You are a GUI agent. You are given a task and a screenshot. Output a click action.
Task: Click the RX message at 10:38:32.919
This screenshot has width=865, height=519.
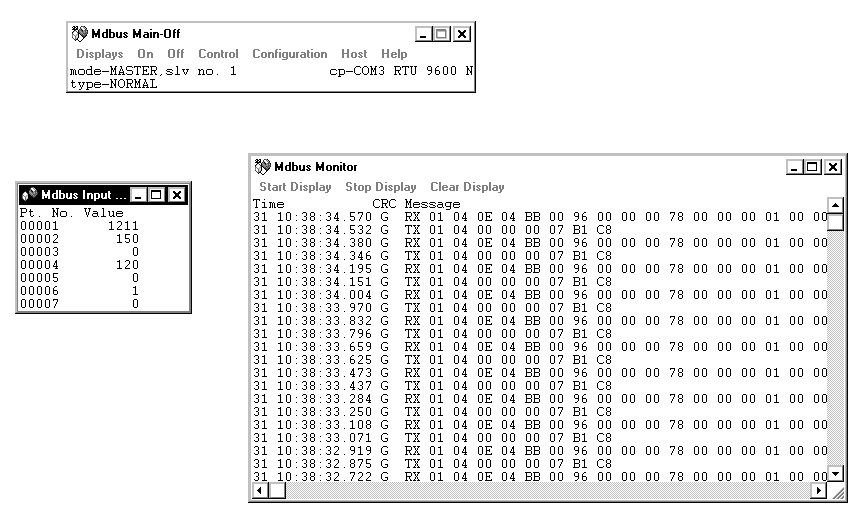tap(540, 451)
